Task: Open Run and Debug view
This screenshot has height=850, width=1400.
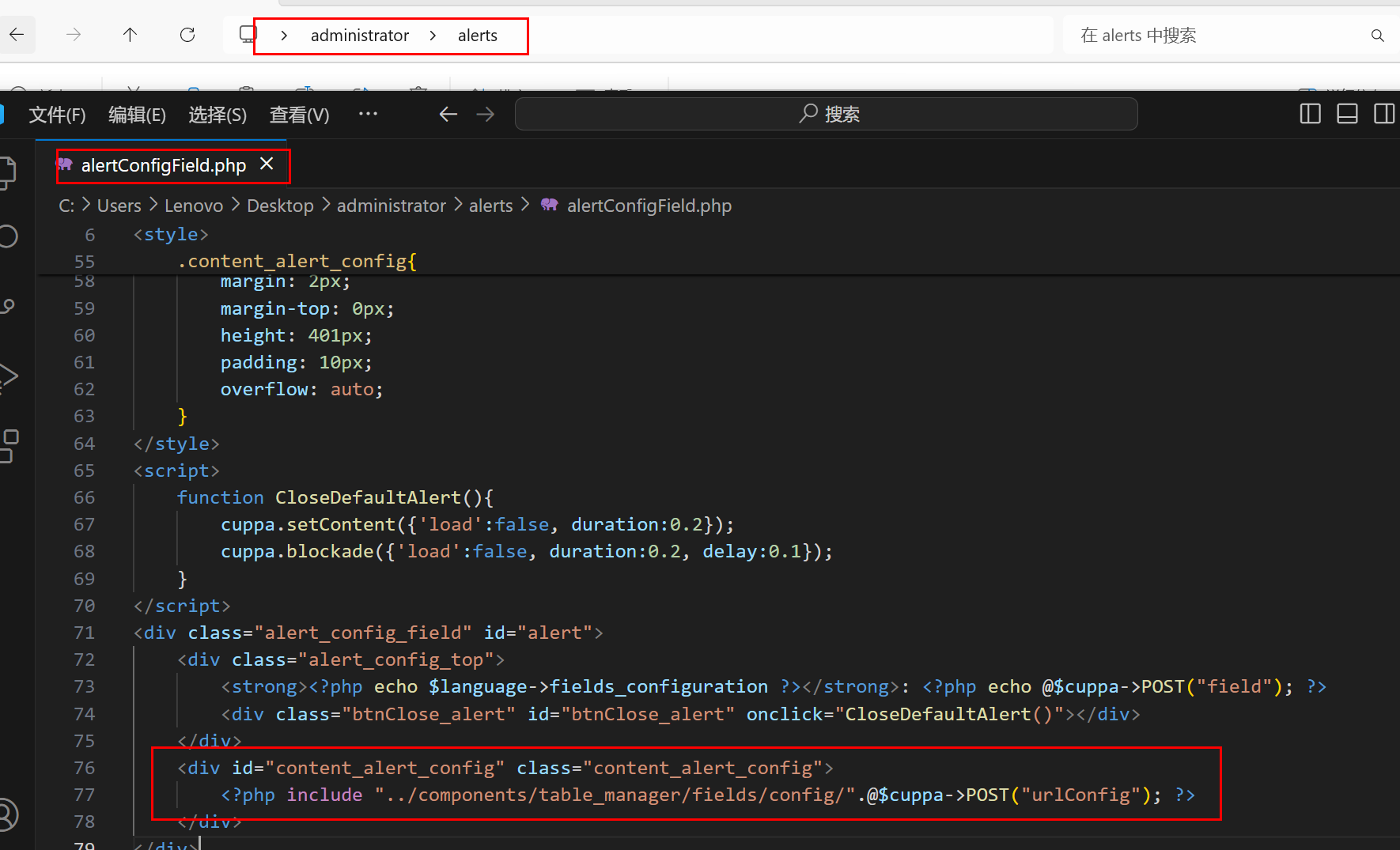Action: point(8,376)
